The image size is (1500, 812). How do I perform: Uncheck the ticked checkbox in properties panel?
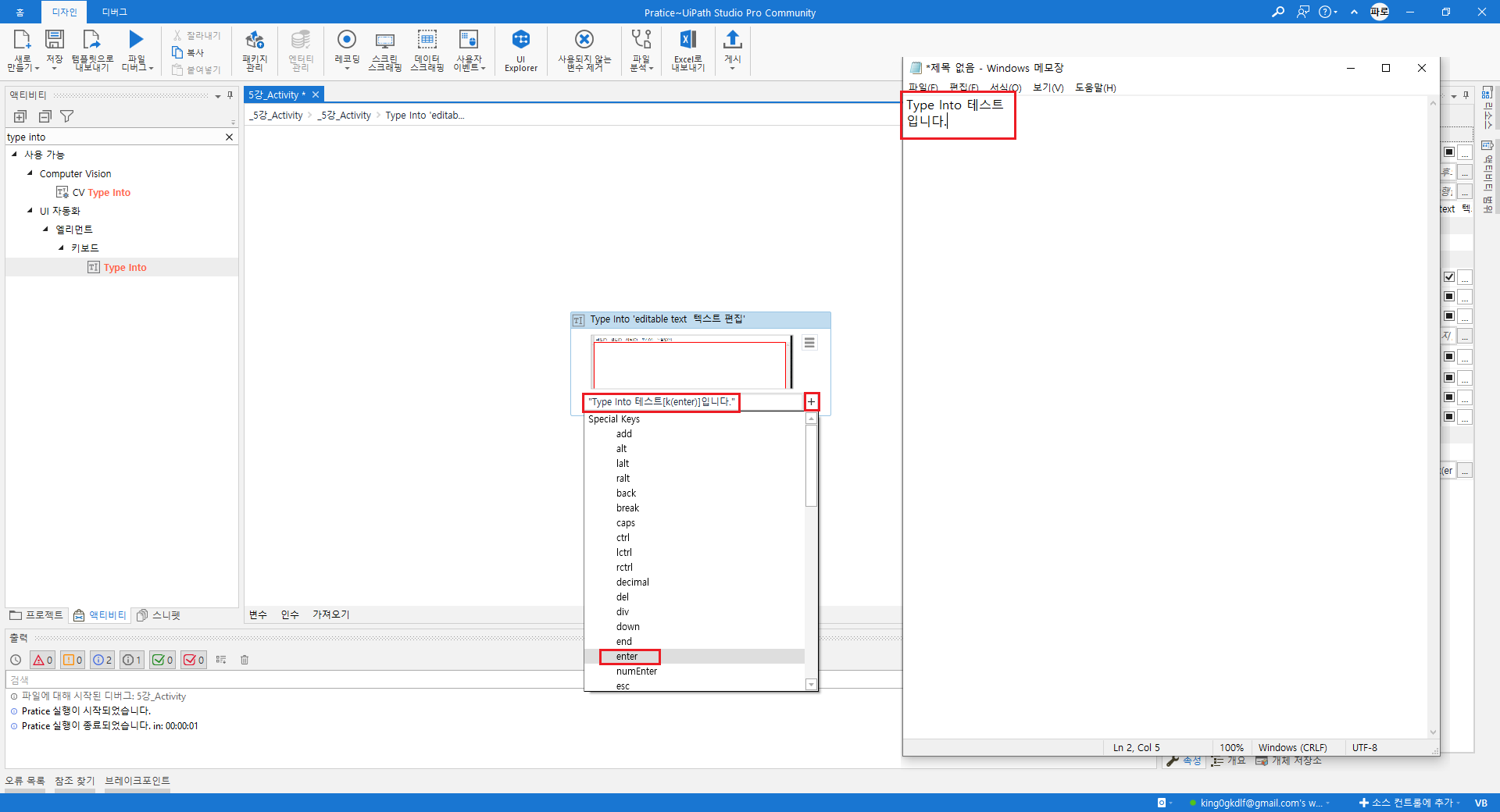[x=1449, y=276]
